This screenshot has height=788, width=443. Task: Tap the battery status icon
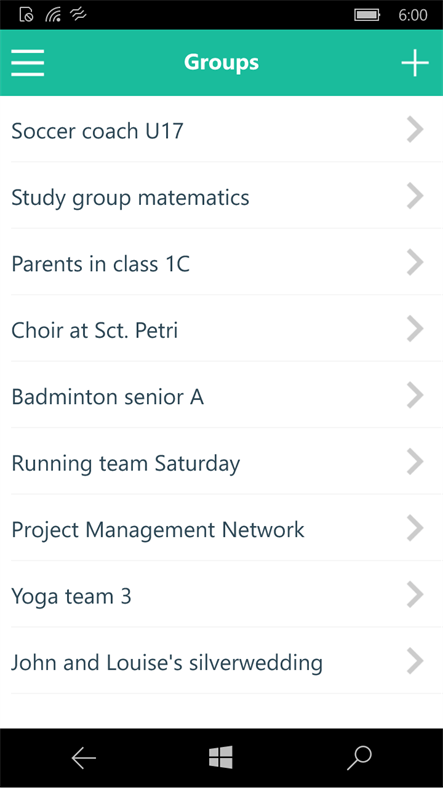tap(367, 15)
